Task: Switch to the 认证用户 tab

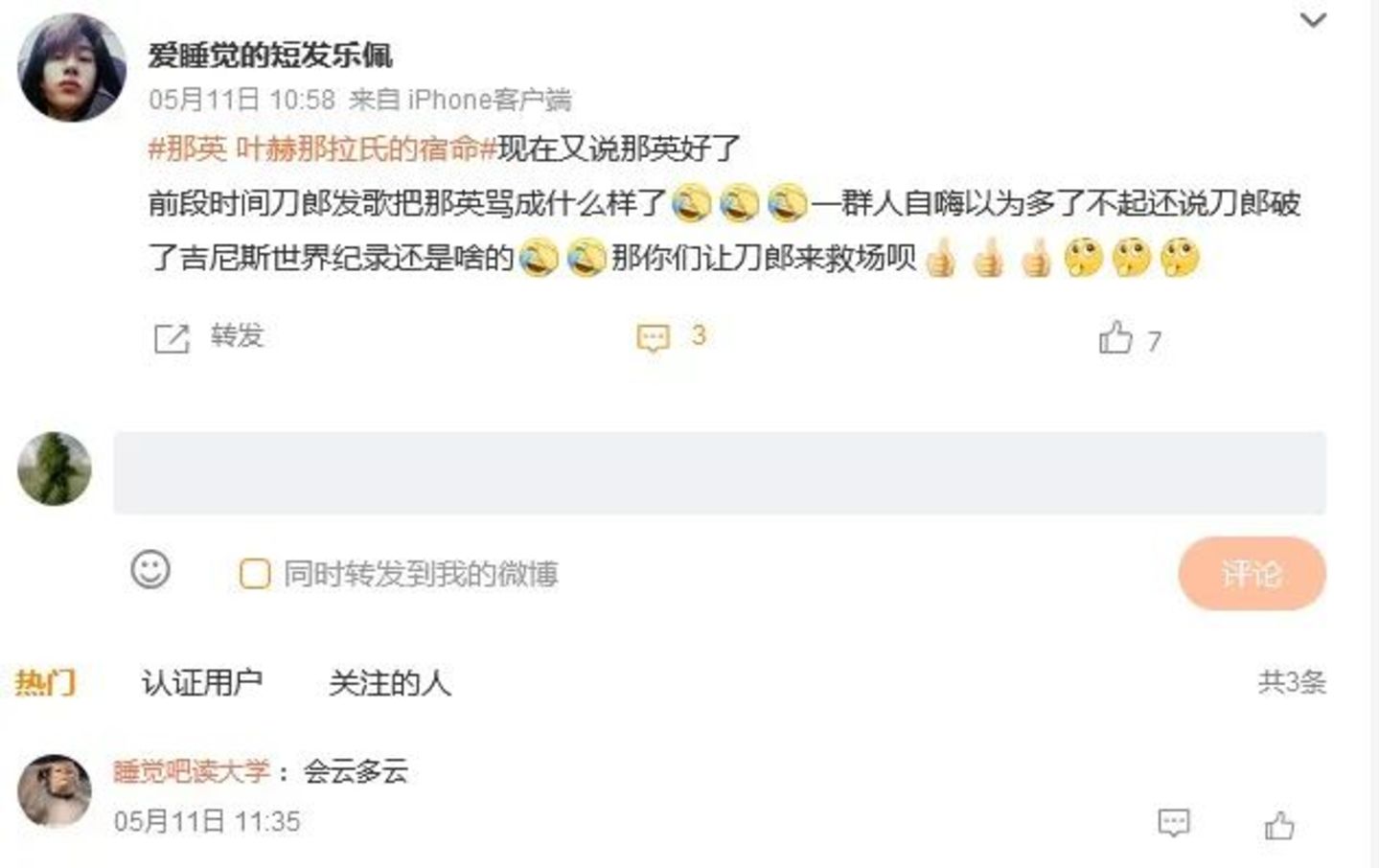Action: 202,682
